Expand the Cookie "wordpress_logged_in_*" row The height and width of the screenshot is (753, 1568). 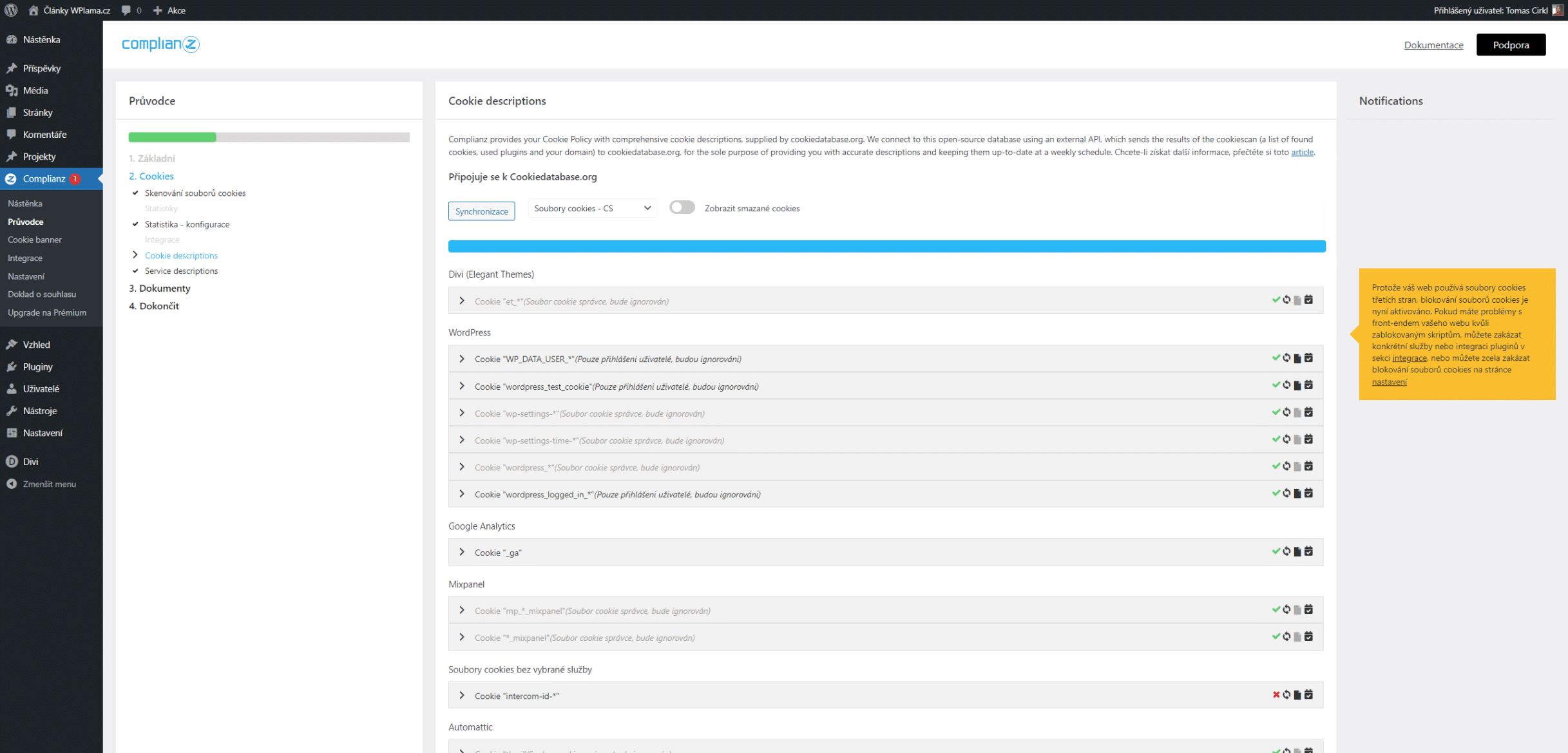click(462, 494)
